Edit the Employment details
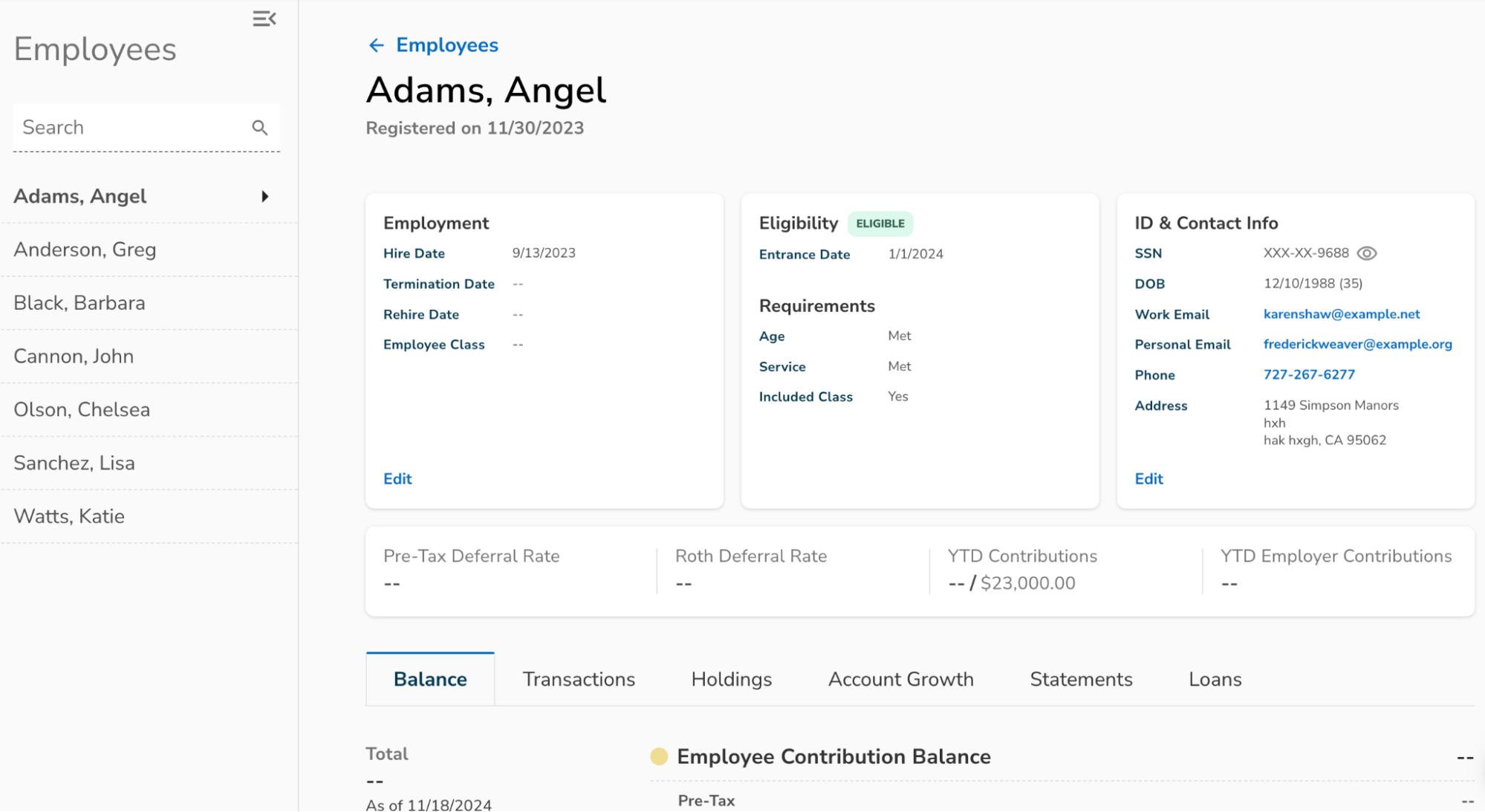1485x812 pixels. [x=397, y=479]
